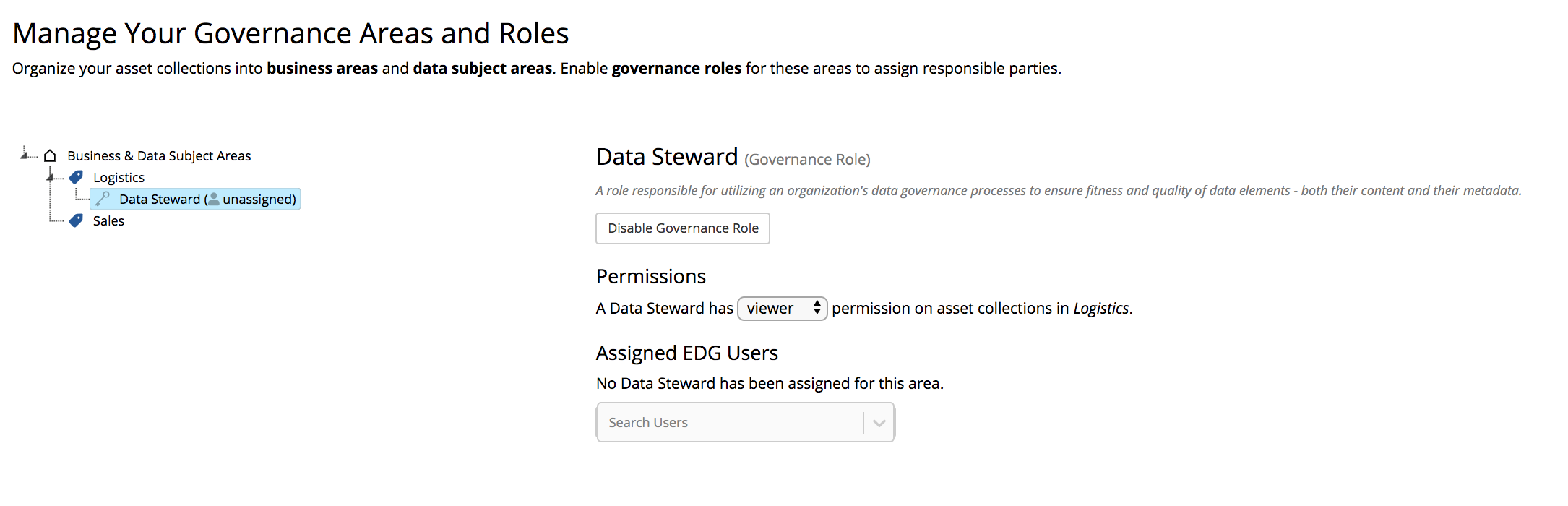1568x506 pixels.
Task: Click the italic Logistics label in the permission sentence
Action: point(1100,308)
